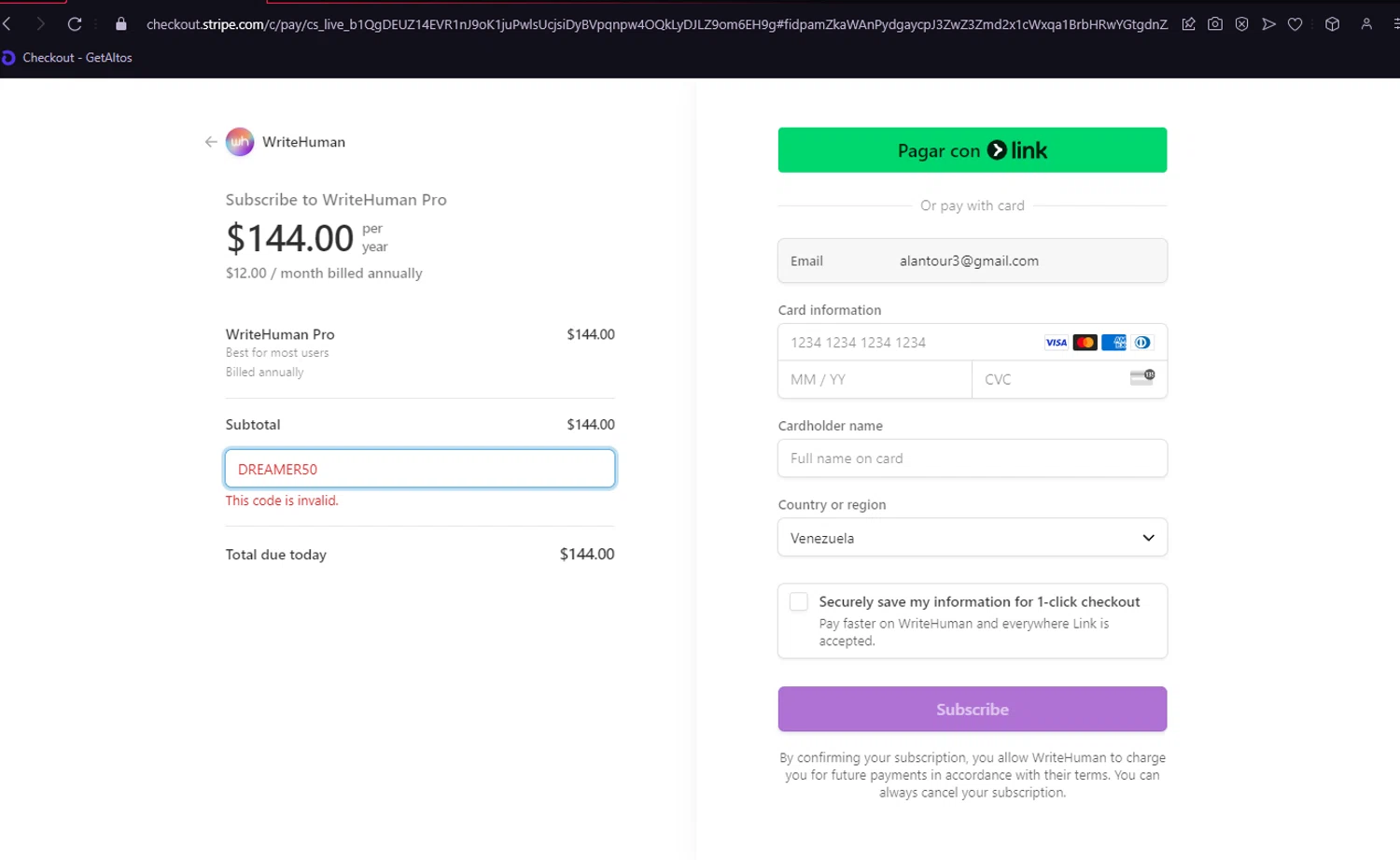This screenshot has height=860, width=1400.
Task: Click the GetAltos tab favicon
Action: [x=8, y=58]
